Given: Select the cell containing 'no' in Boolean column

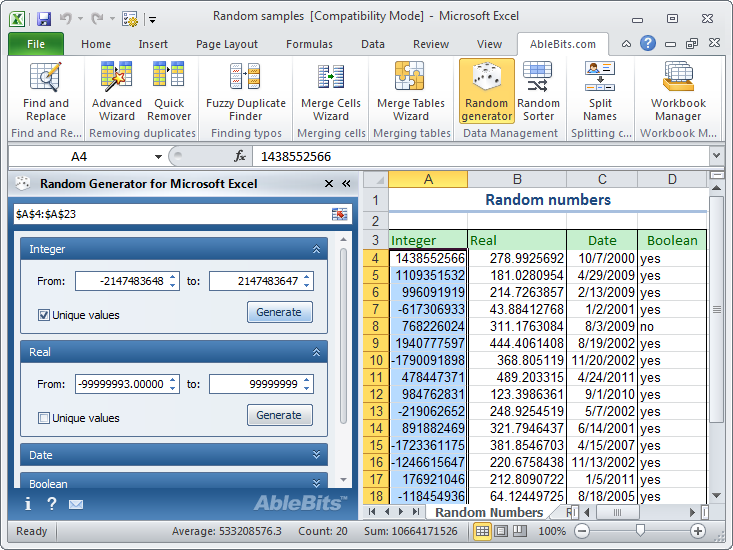Looking at the screenshot, I should coord(672,326).
